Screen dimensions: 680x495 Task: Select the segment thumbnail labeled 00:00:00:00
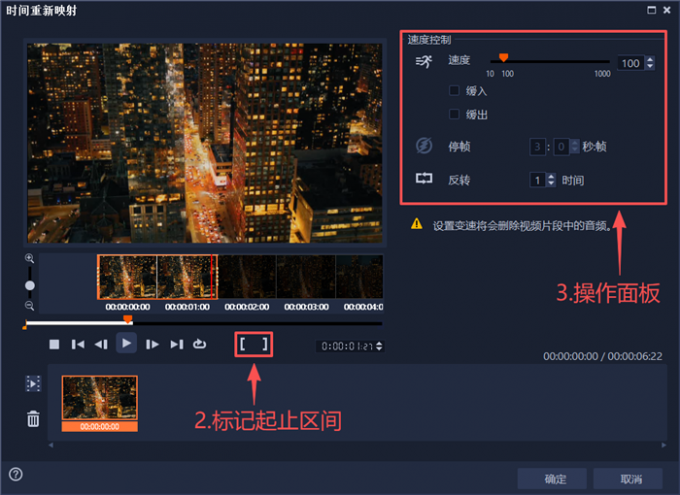(x=100, y=403)
